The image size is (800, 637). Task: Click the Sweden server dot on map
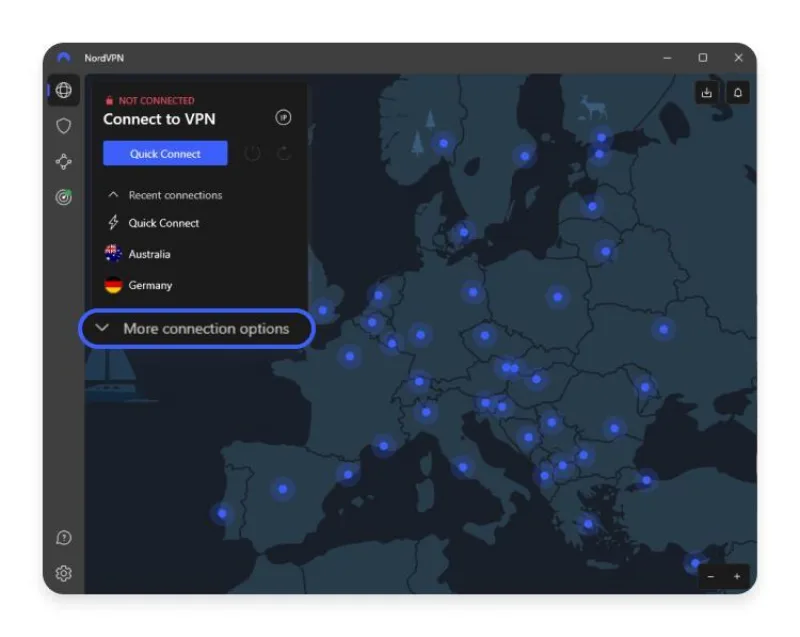pos(525,156)
